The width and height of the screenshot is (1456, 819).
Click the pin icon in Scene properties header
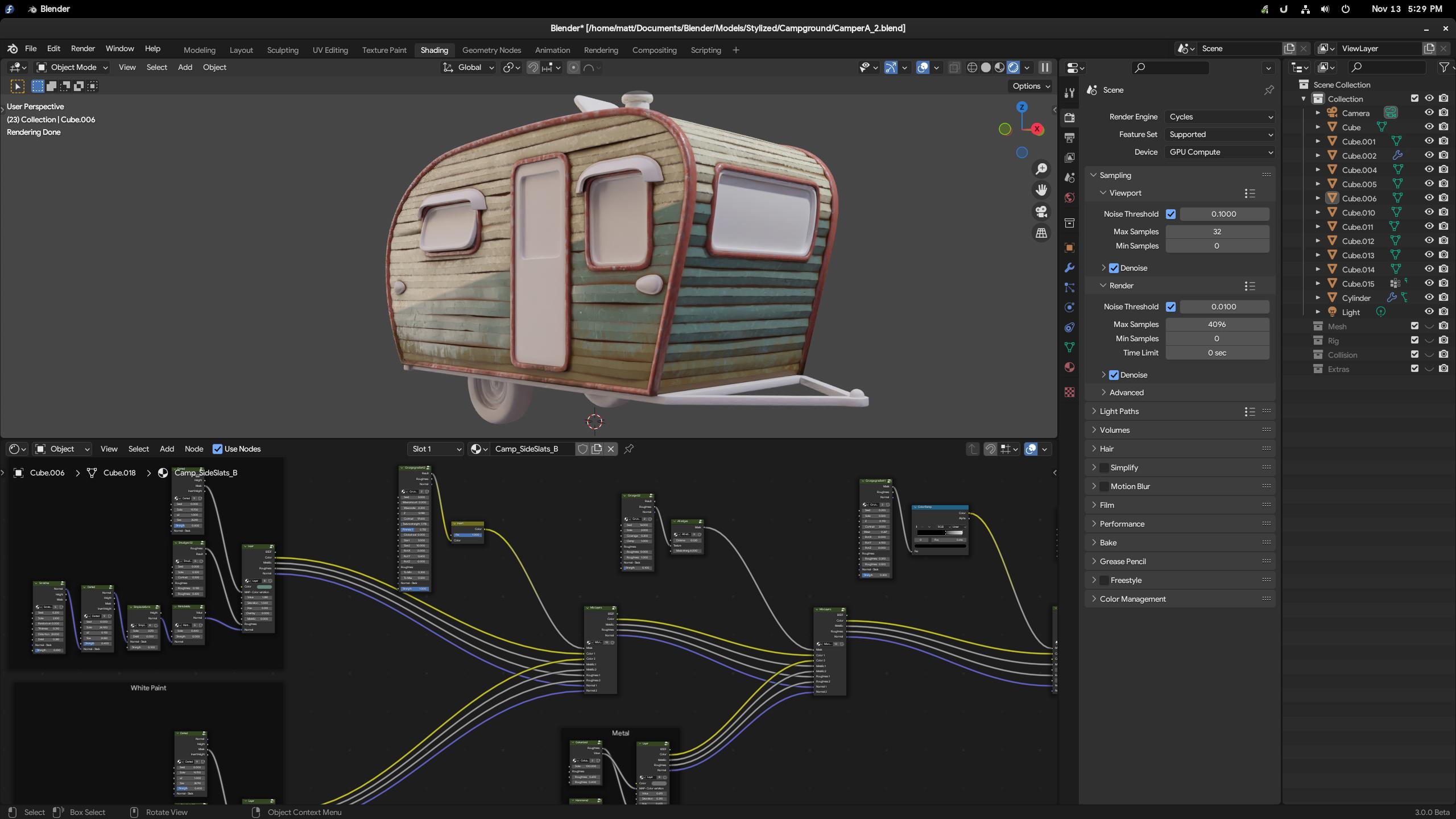click(1269, 90)
